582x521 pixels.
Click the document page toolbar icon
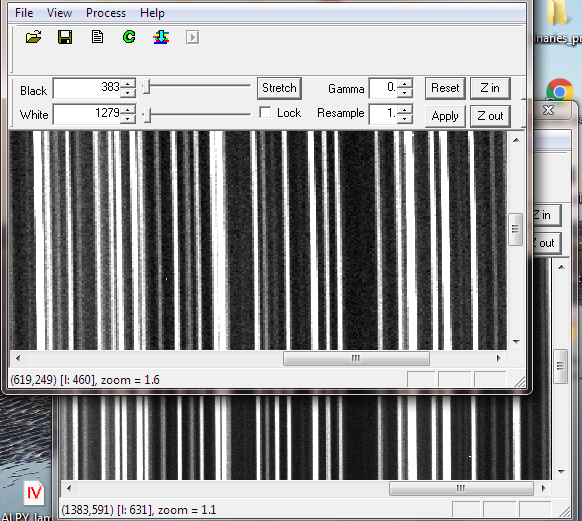click(x=97, y=37)
